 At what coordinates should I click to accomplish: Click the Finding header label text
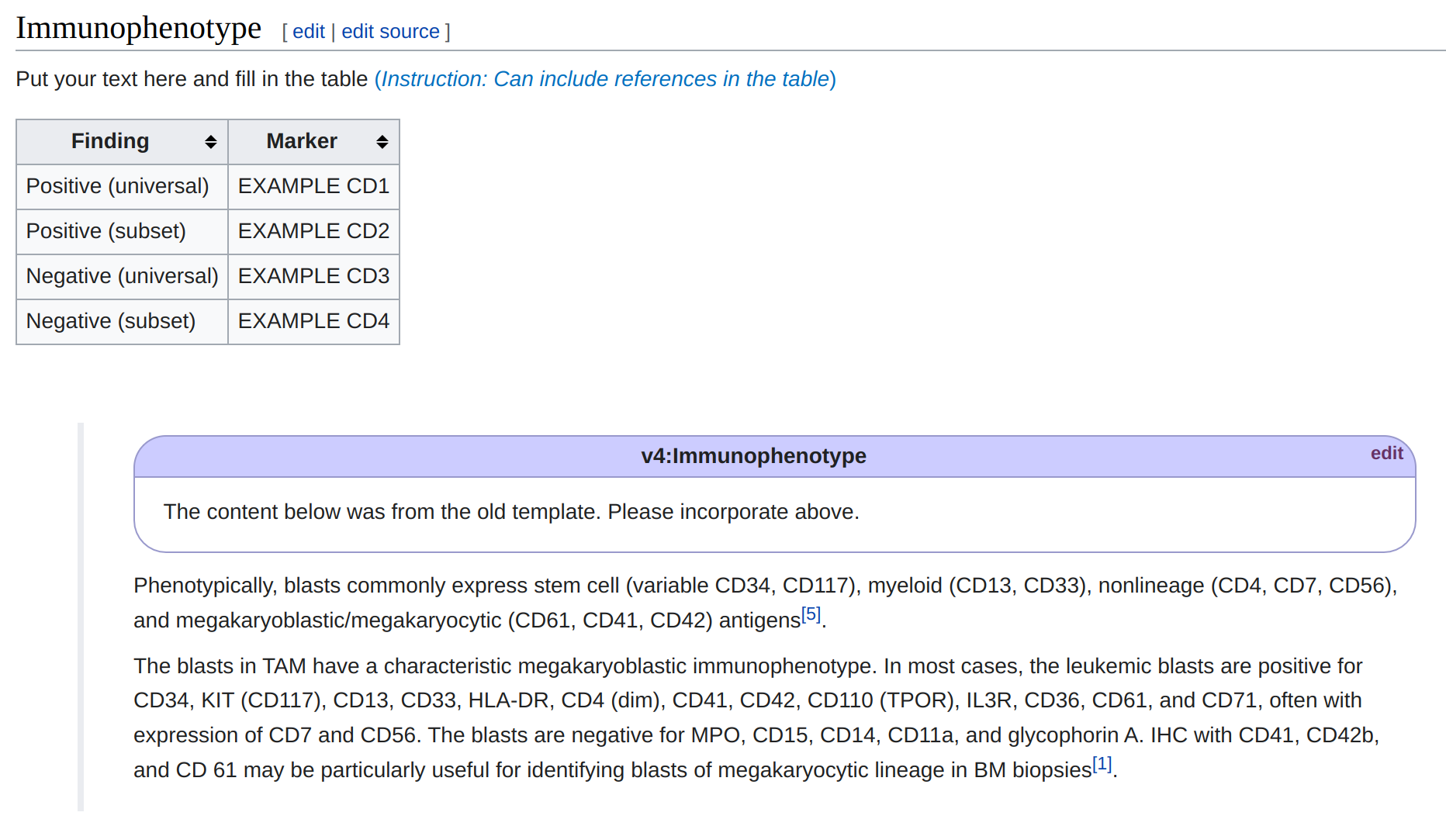pos(110,141)
